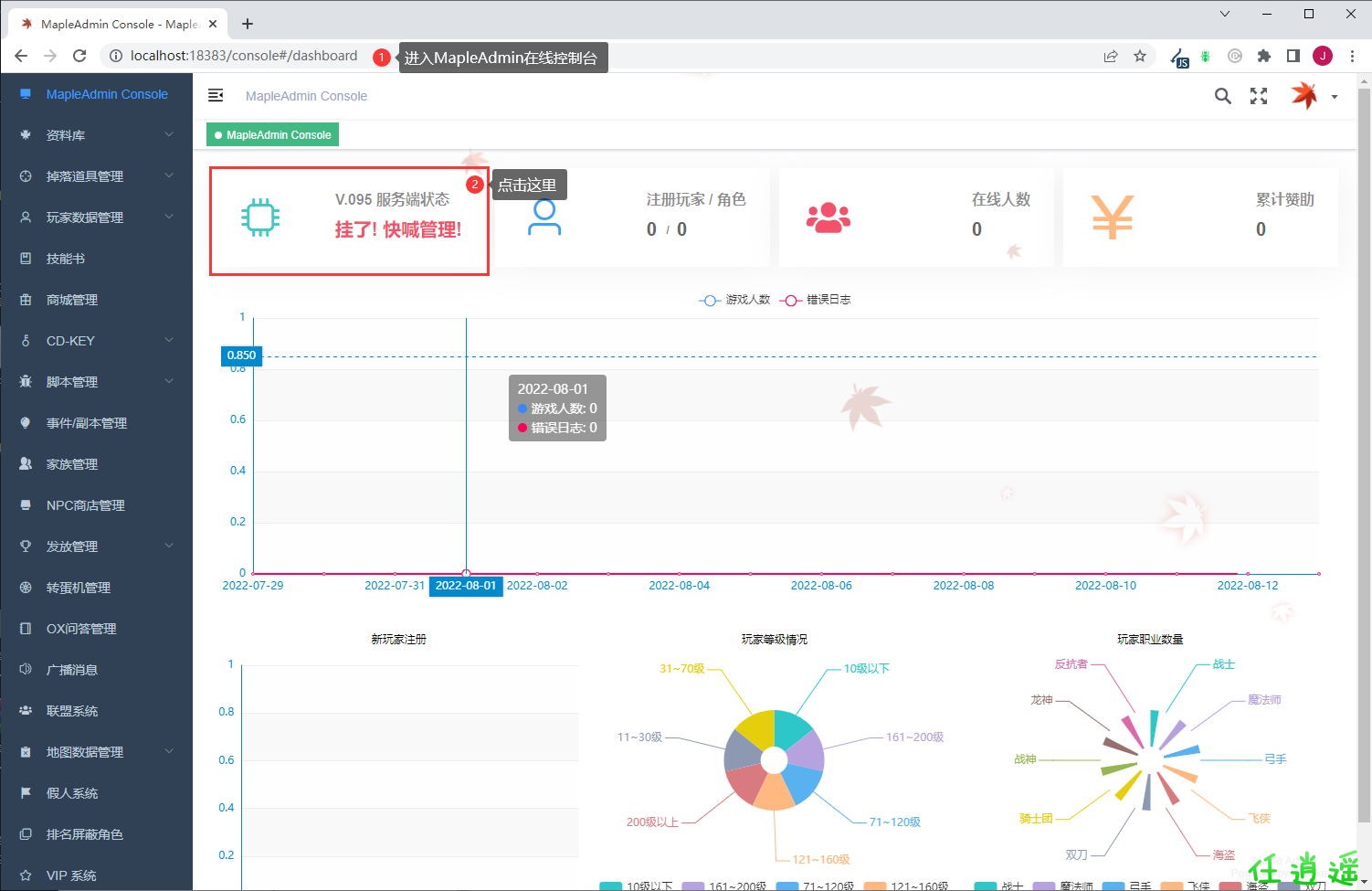Click the V.095 服务端状态 card
This screenshot has height=891, width=1372.
point(349,220)
